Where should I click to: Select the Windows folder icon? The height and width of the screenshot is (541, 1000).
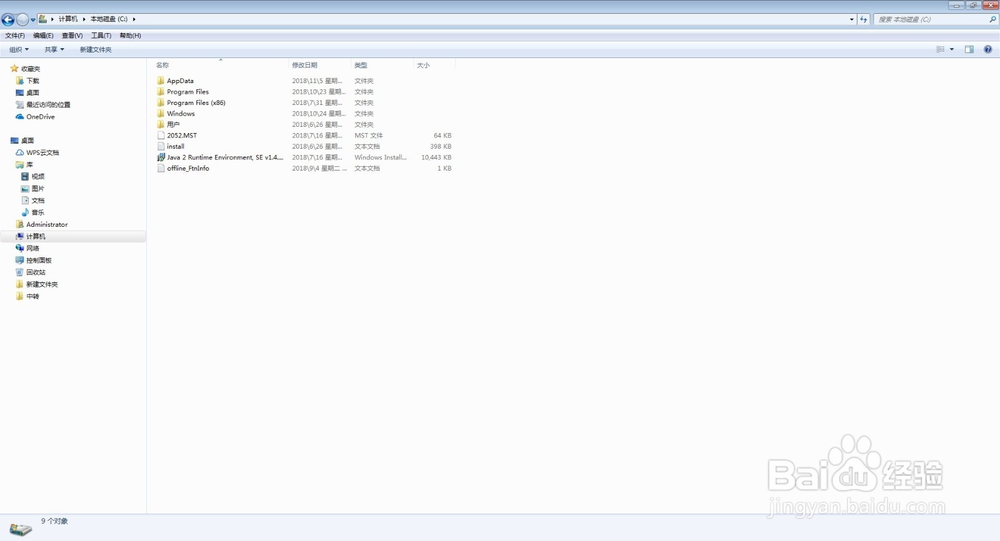click(x=161, y=114)
